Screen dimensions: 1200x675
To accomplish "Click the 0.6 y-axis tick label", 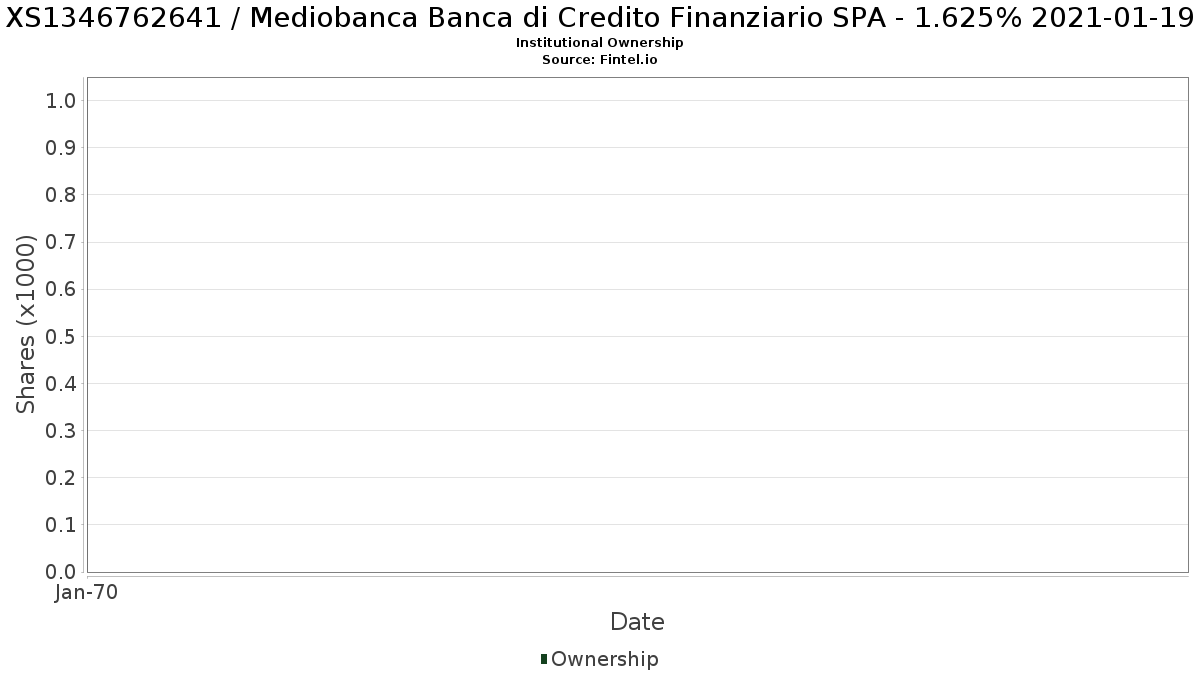I will point(61,289).
